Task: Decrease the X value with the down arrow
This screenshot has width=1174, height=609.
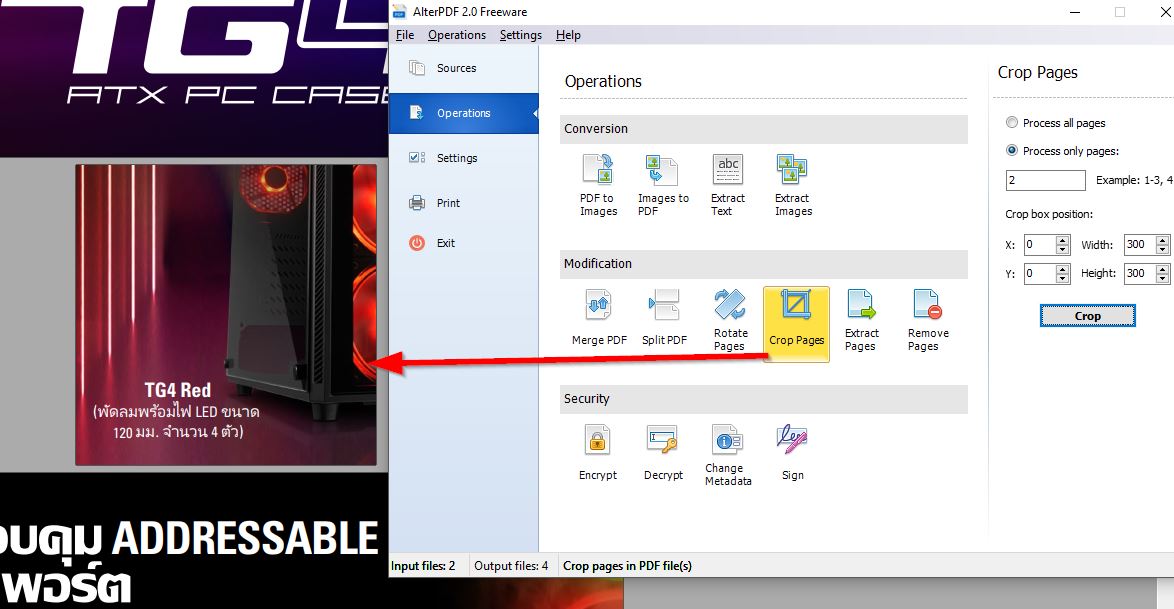Action: coord(1062,249)
